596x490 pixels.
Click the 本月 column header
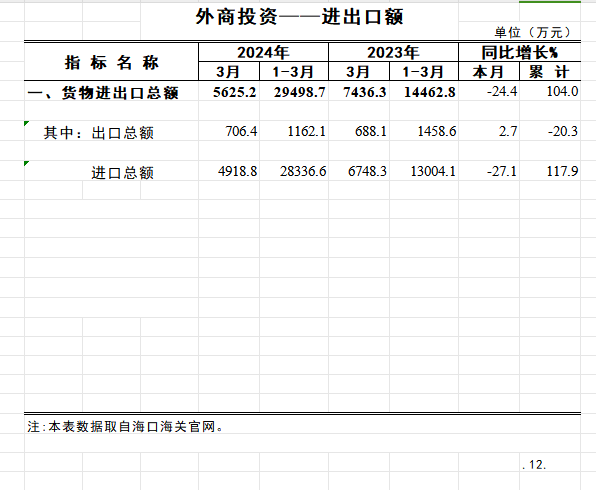tap(488, 72)
